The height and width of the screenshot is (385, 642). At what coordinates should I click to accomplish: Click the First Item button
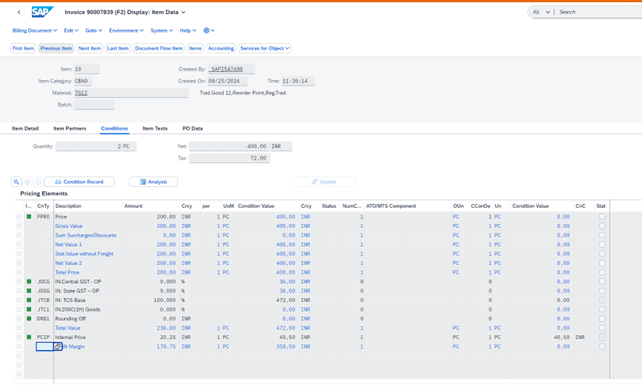coord(23,48)
